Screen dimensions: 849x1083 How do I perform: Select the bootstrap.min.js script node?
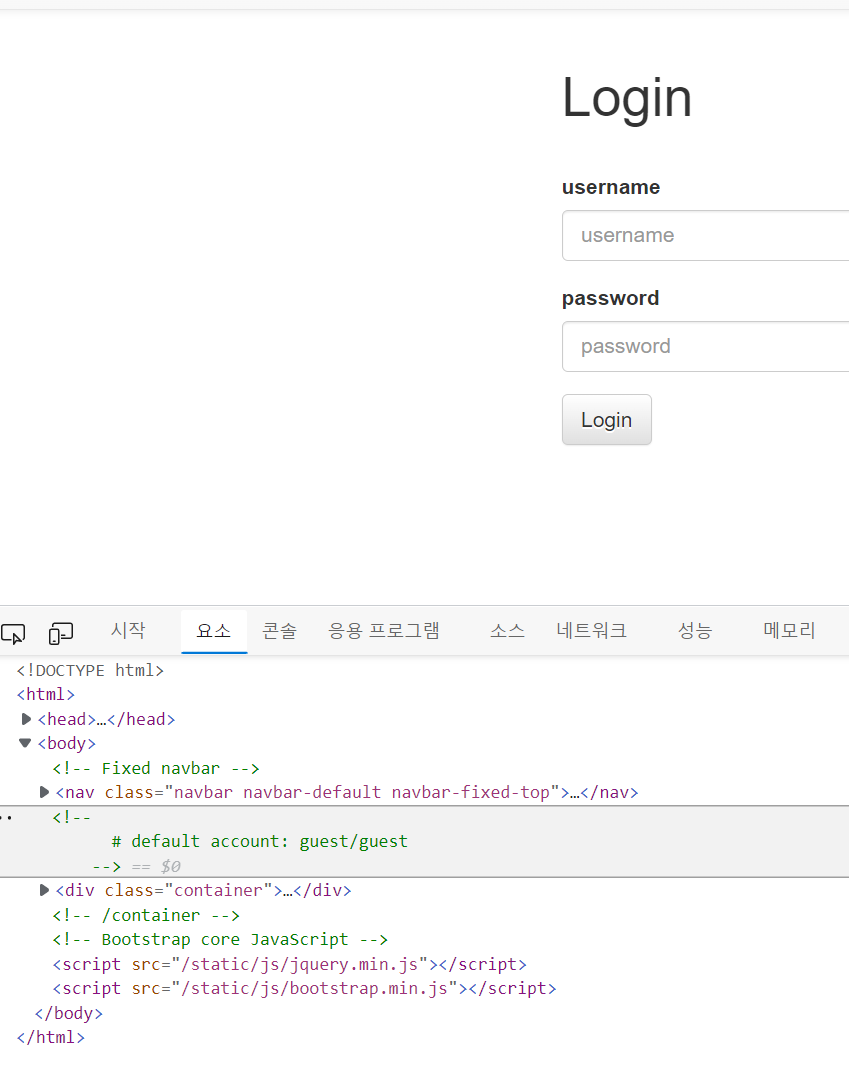305,988
